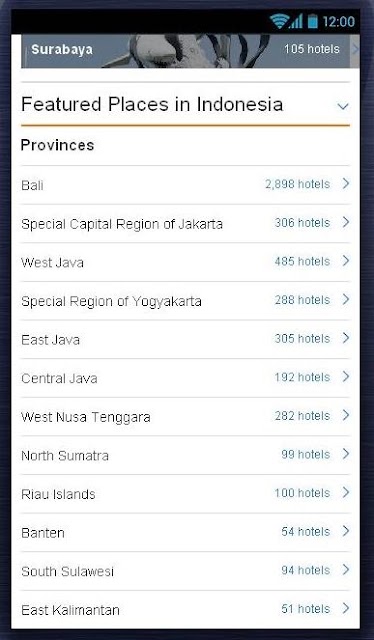374x640 pixels.
Task: Tap the arrow at Surabaya banner edge
Action: pyautogui.click(x=355, y=49)
